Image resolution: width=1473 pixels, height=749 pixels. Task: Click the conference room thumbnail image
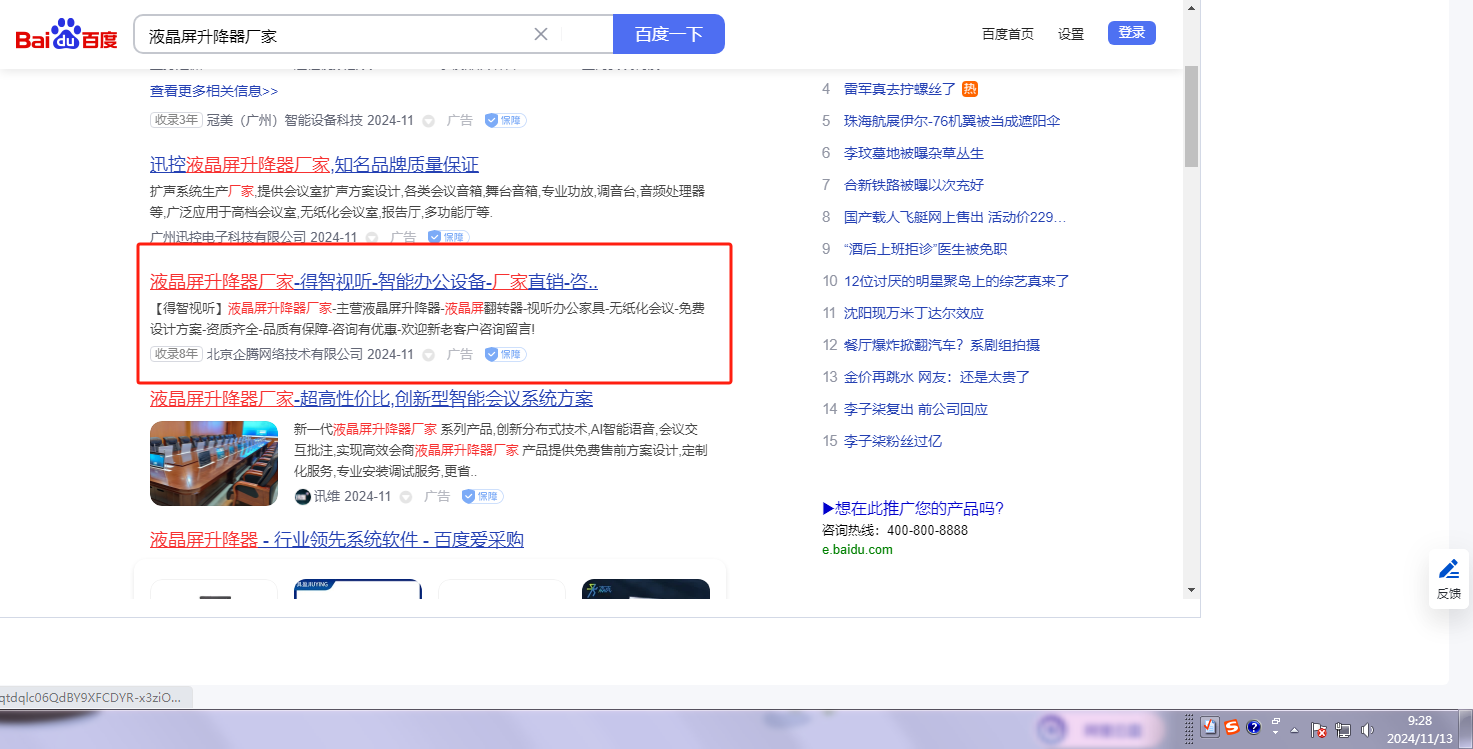click(214, 463)
